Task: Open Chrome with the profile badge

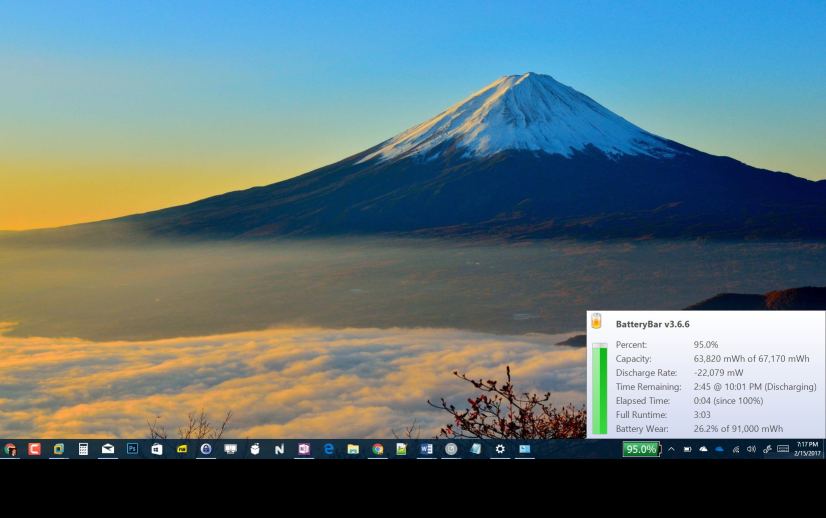Action: [x=10, y=449]
